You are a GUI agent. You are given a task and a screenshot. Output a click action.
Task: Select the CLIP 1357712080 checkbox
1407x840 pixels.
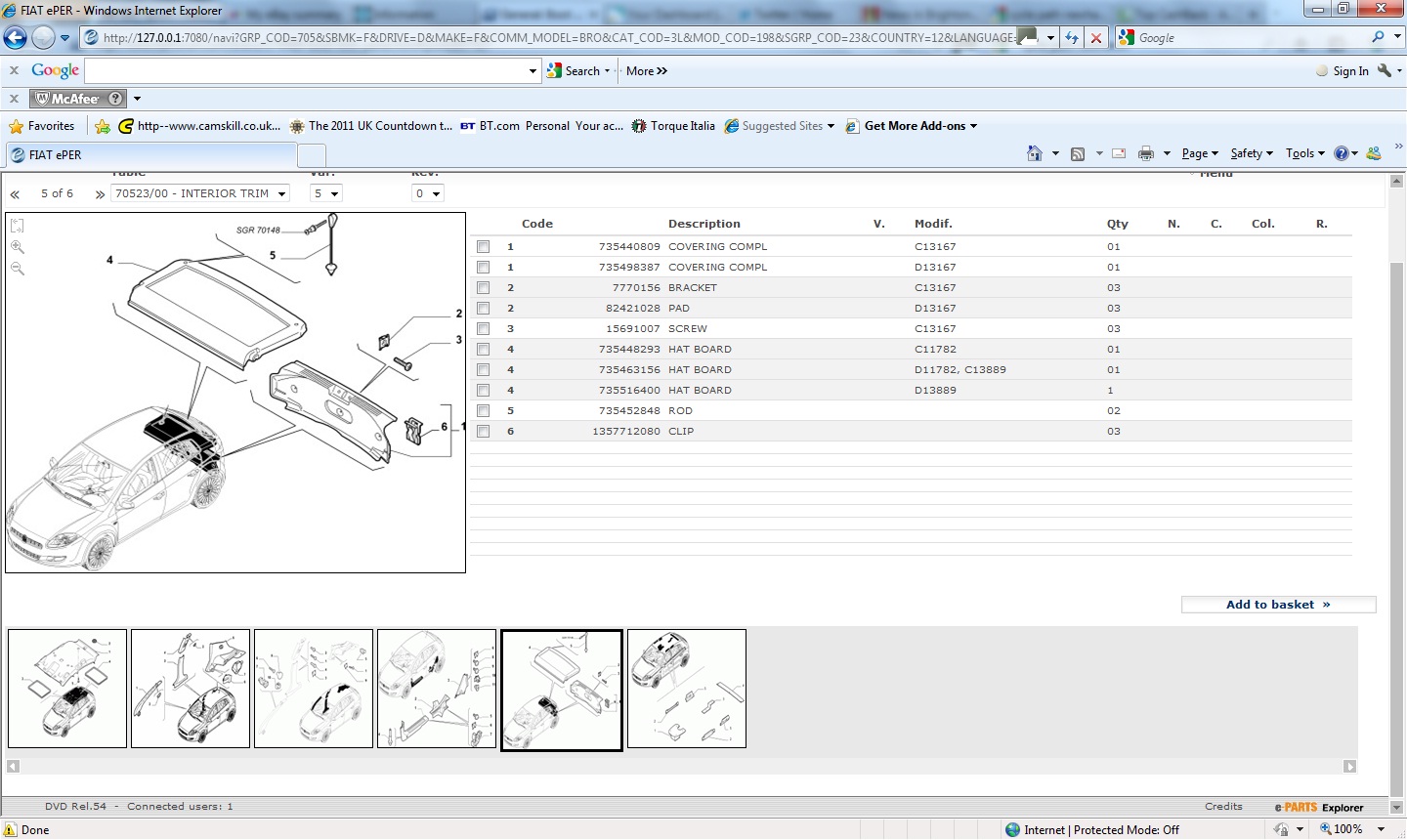(483, 432)
